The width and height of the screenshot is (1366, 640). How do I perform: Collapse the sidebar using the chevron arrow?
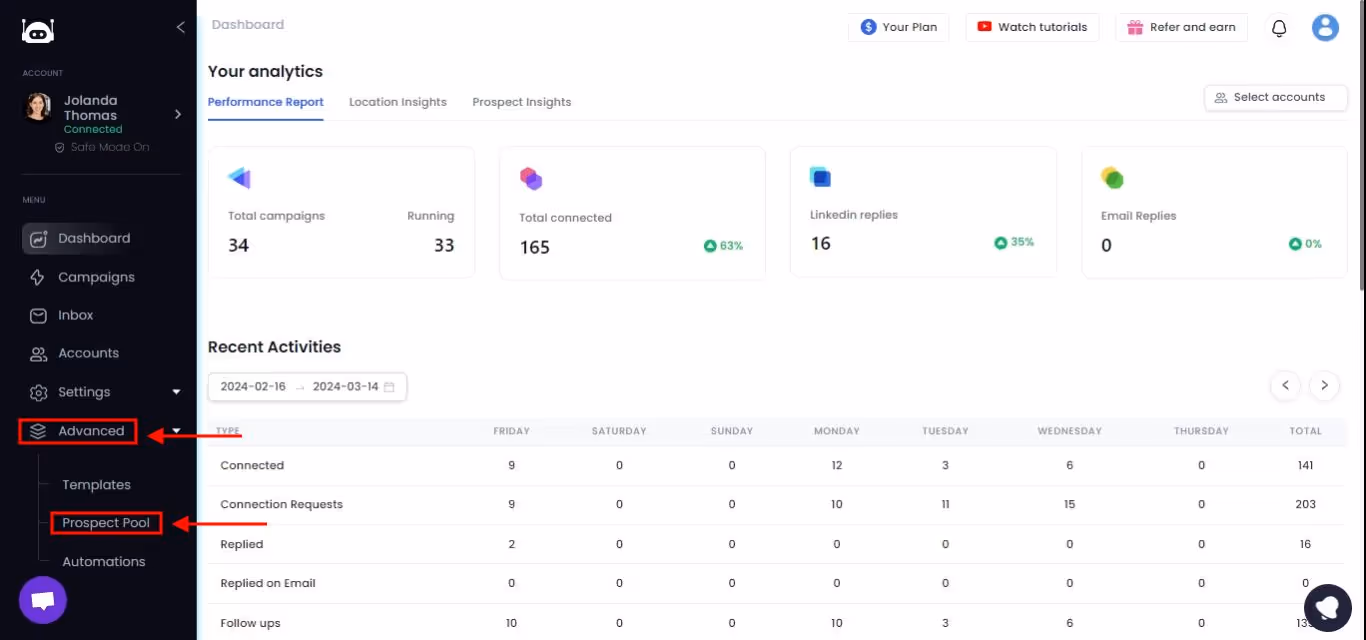pos(180,27)
